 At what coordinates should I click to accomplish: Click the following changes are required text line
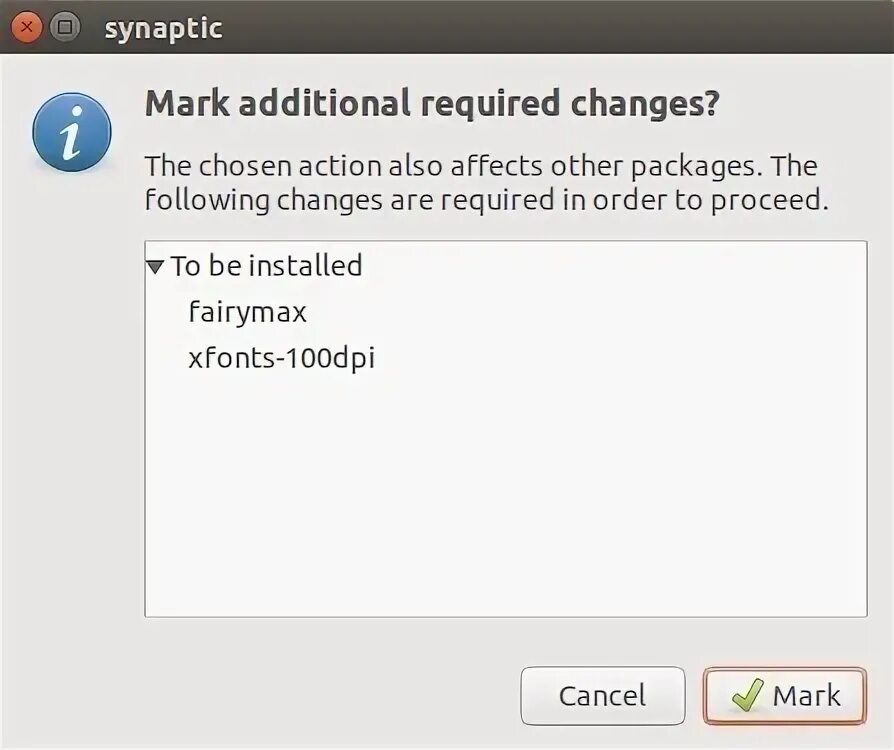tap(487, 200)
